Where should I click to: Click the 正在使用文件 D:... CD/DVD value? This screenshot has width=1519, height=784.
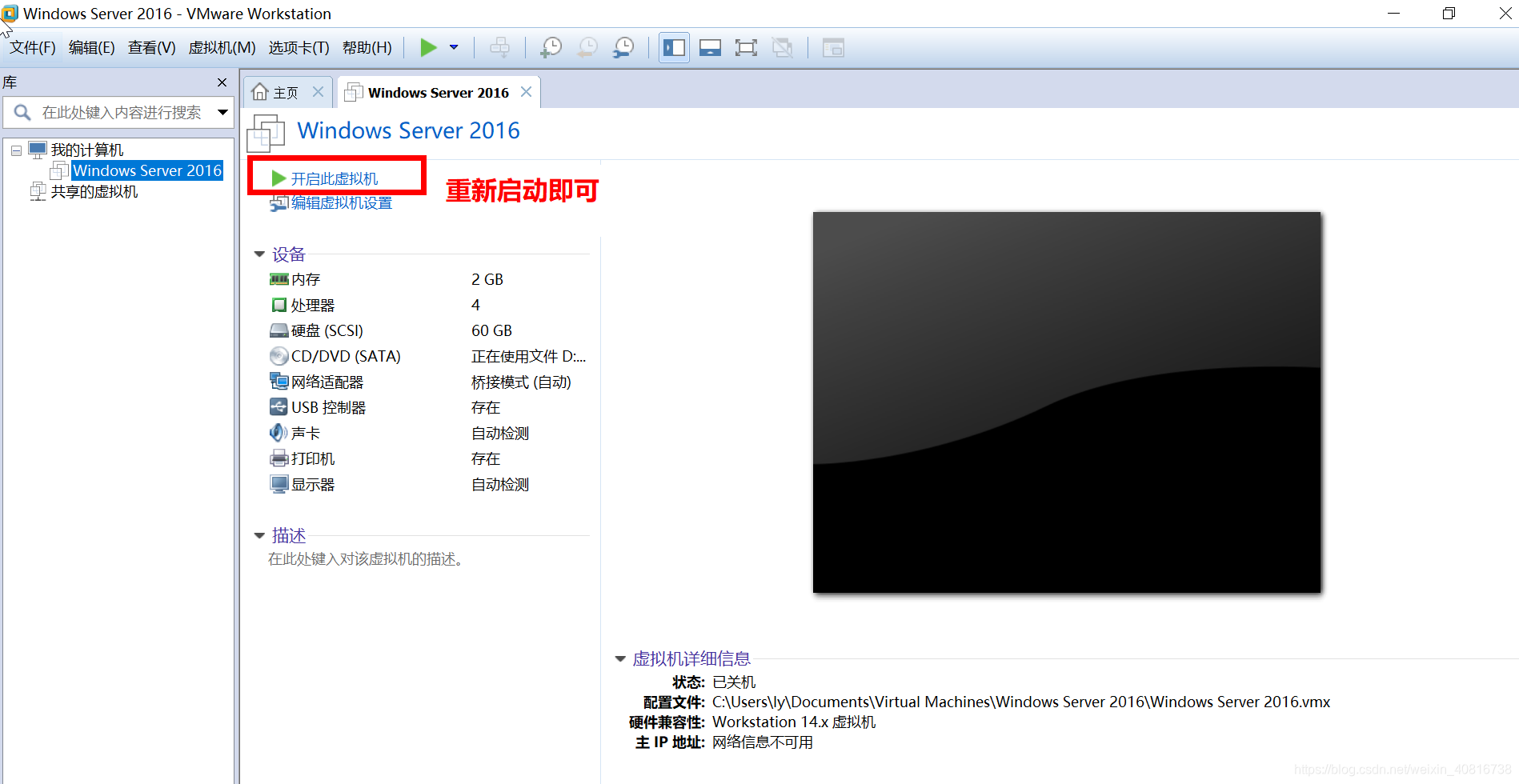(528, 357)
